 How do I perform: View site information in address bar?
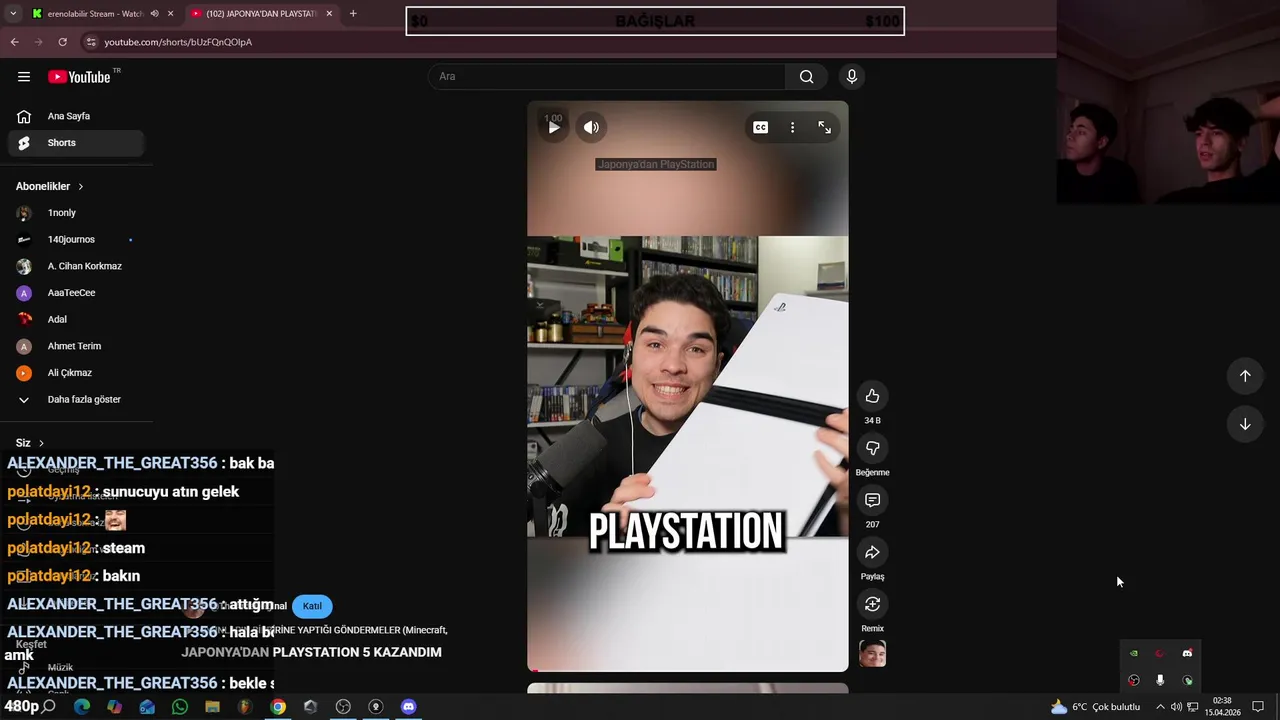(x=91, y=42)
